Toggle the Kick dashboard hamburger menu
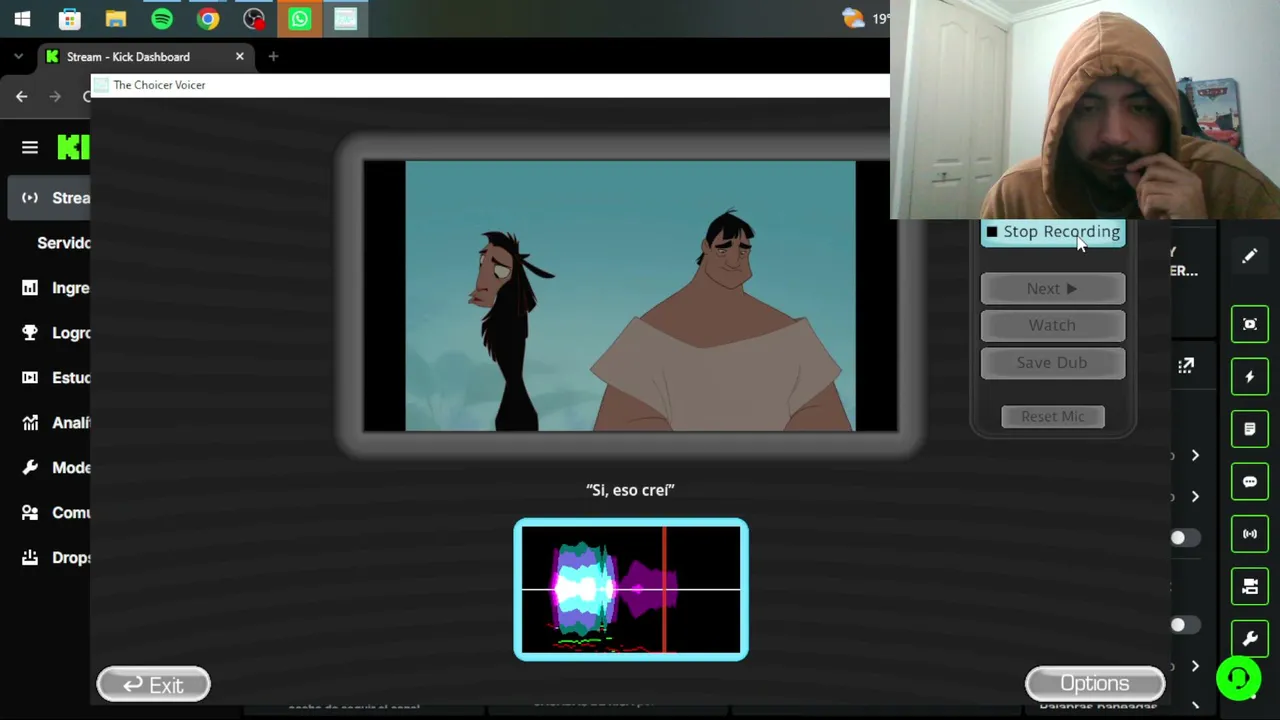Screen dimensions: 1280x720 (x=30, y=148)
